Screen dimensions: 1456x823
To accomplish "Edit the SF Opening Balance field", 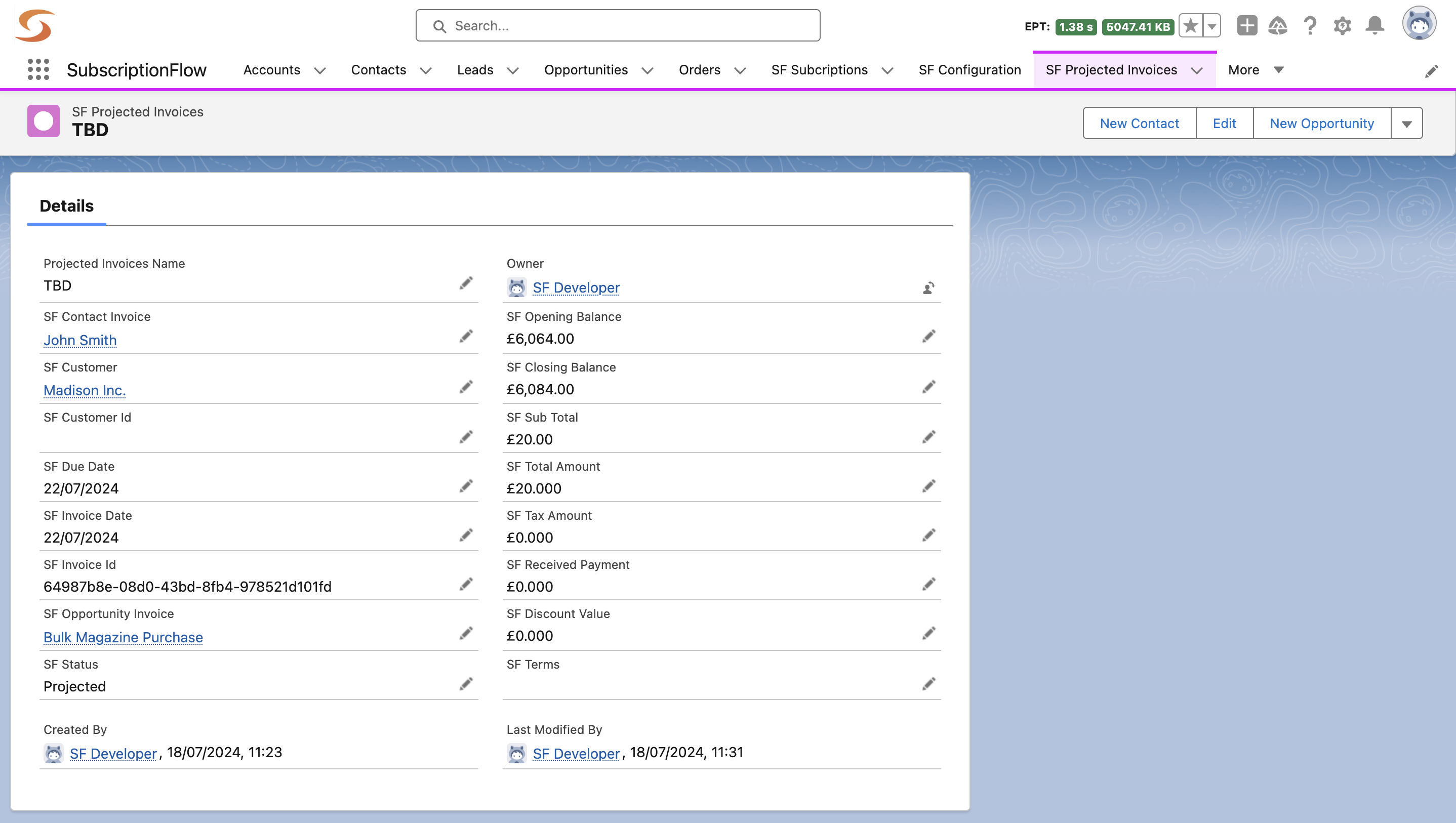I will point(928,336).
